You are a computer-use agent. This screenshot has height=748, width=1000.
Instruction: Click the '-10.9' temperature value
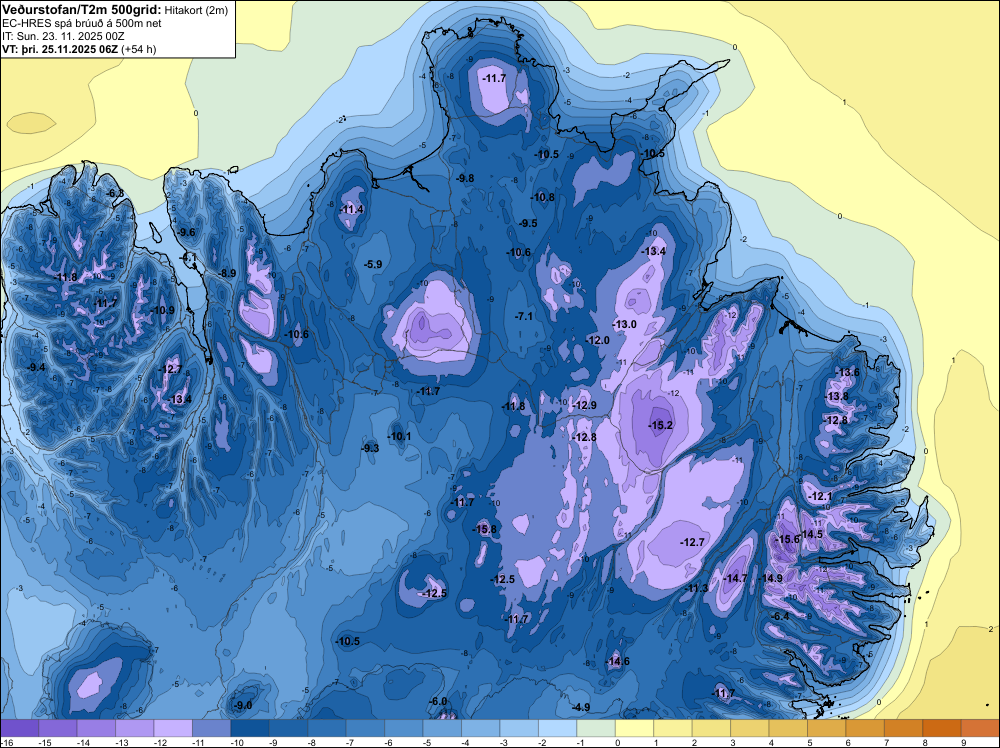click(162, 311)
